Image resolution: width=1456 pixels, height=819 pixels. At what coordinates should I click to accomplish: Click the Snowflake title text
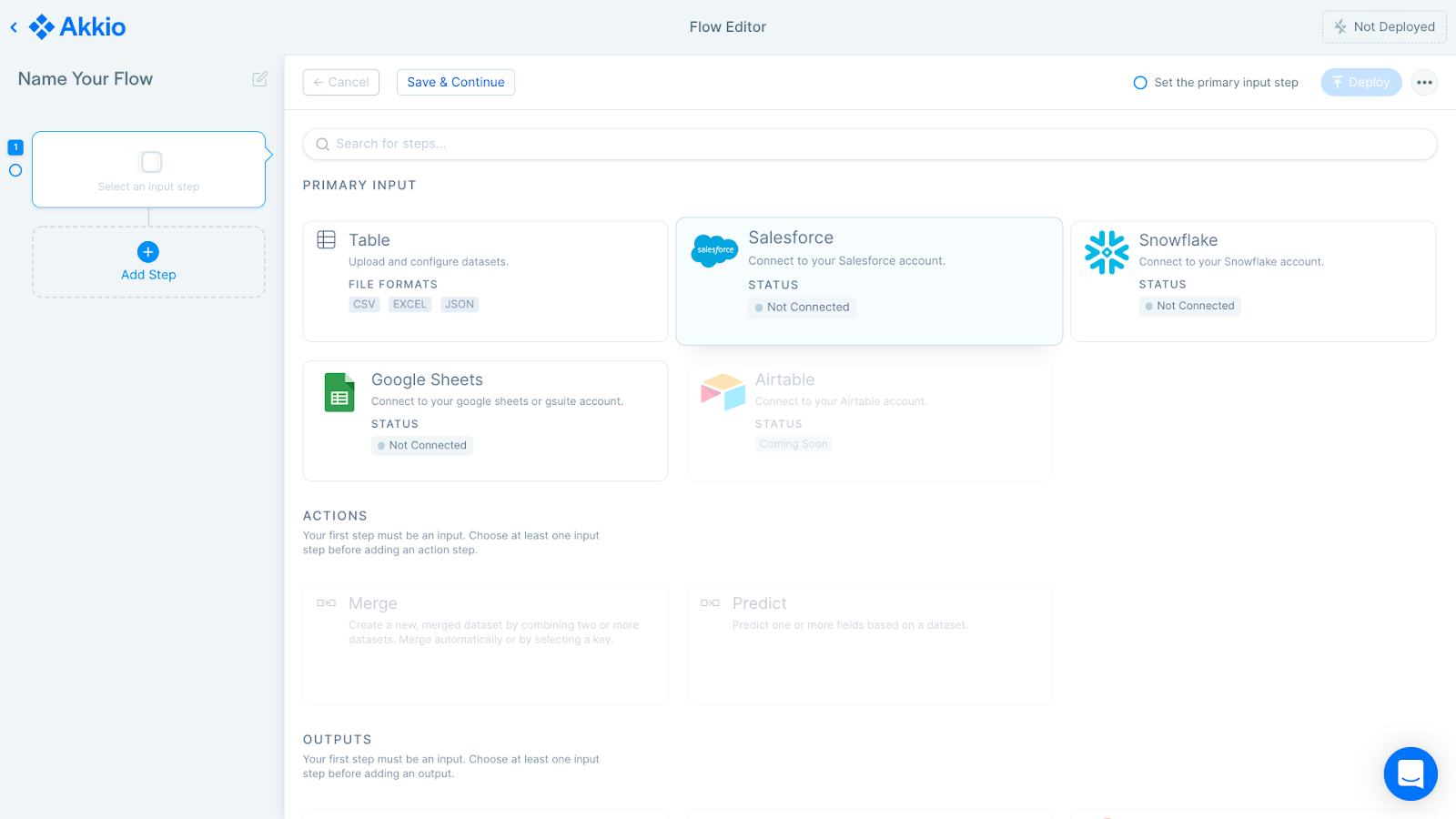(x=1178, y=240)
